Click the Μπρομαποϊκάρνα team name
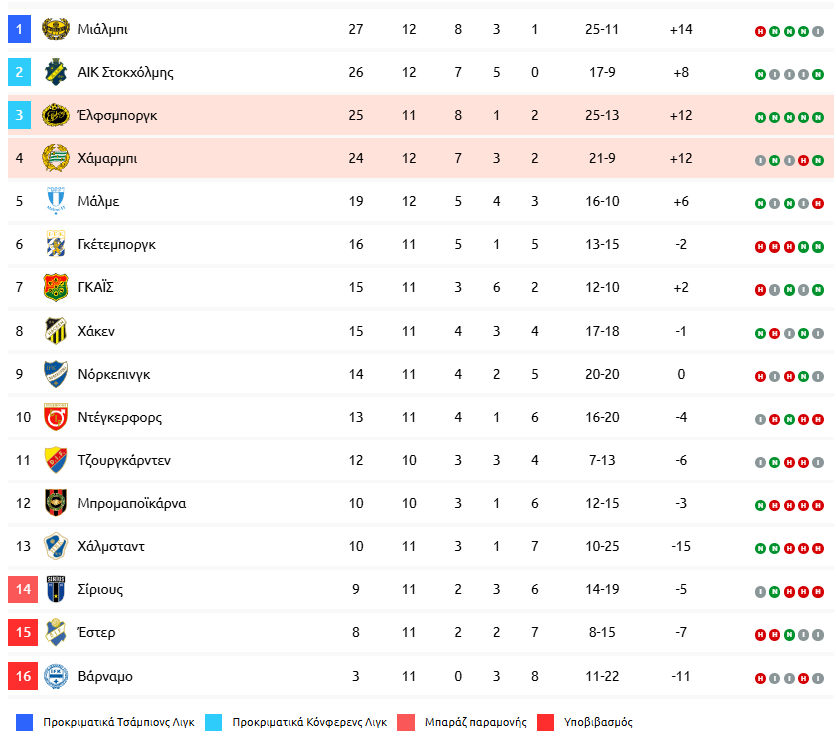The image size is (836, 742). coord(132,503)
